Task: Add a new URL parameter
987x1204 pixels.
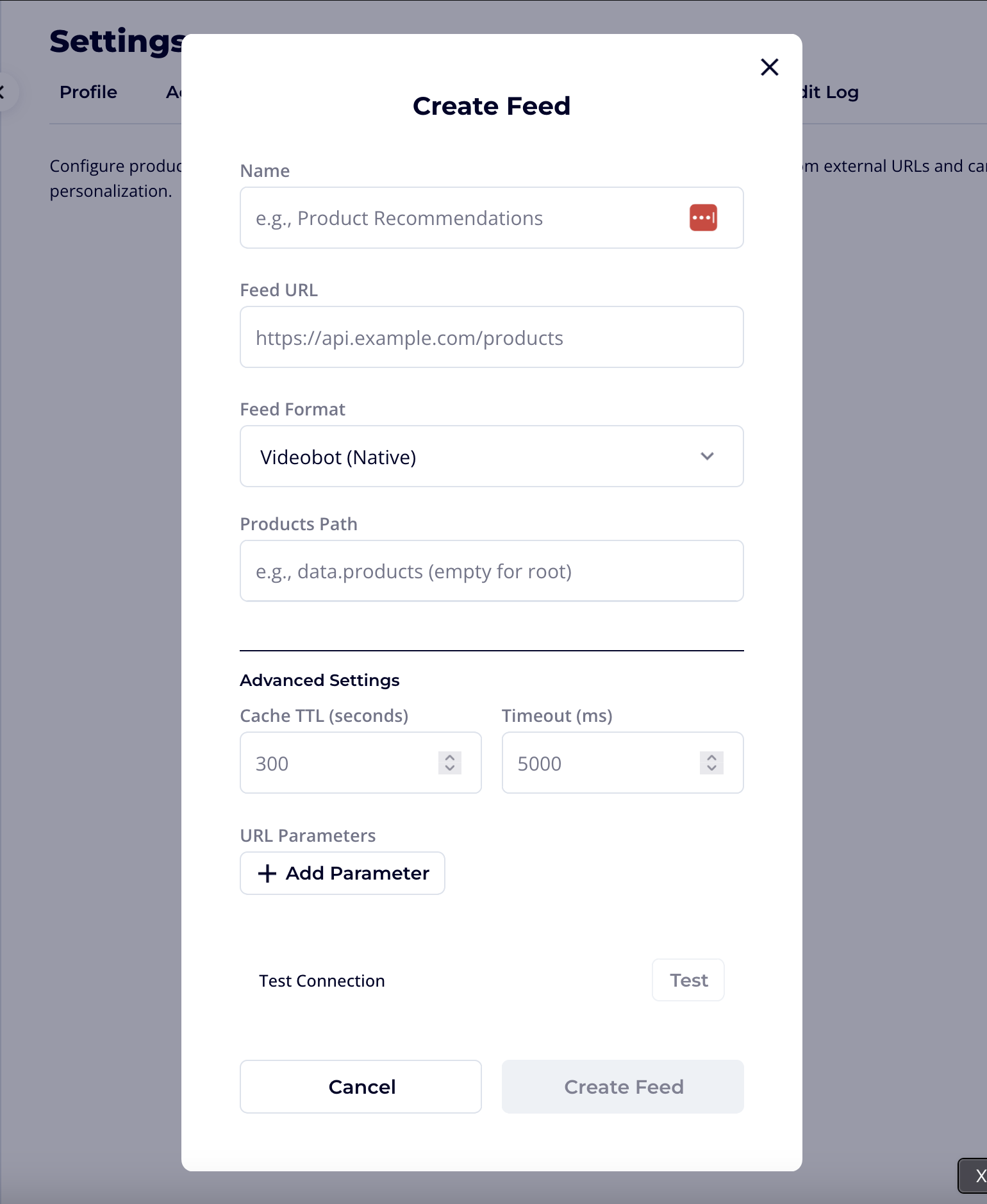Action: [342, 873]
